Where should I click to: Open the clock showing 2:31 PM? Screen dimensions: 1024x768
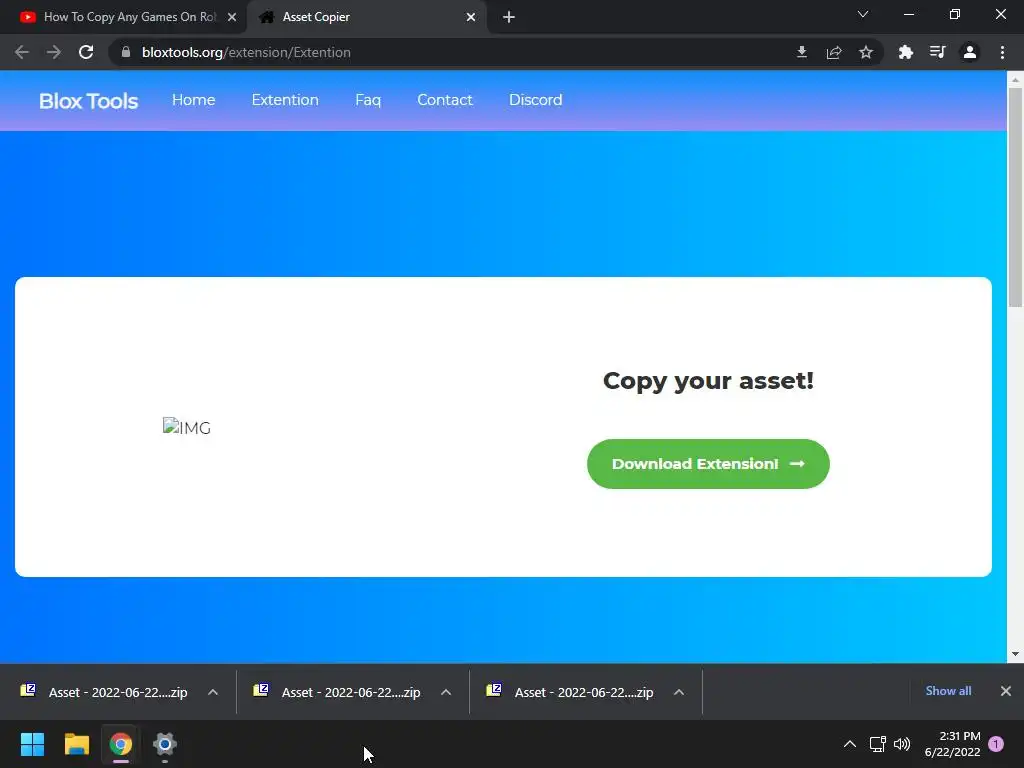pyautogui.click(x=953, y=744)
